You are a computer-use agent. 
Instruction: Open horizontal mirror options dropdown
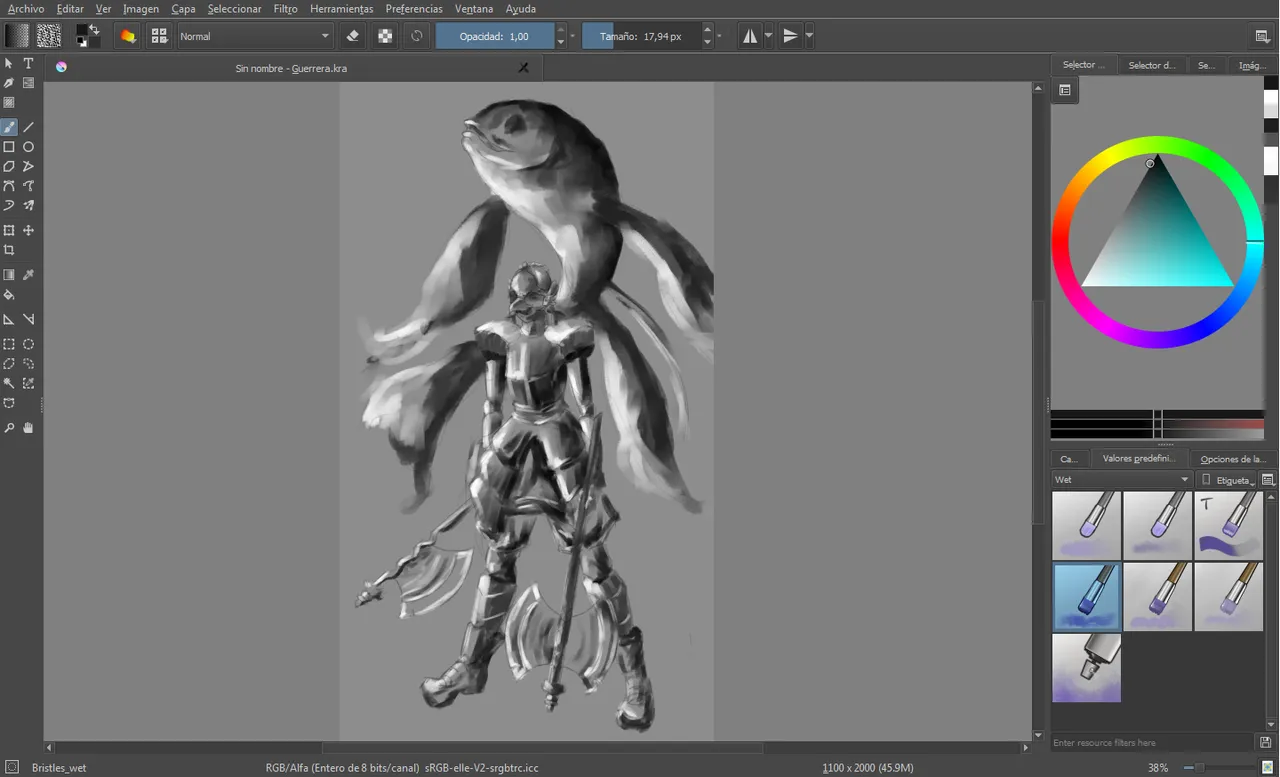tap(768, 36)
